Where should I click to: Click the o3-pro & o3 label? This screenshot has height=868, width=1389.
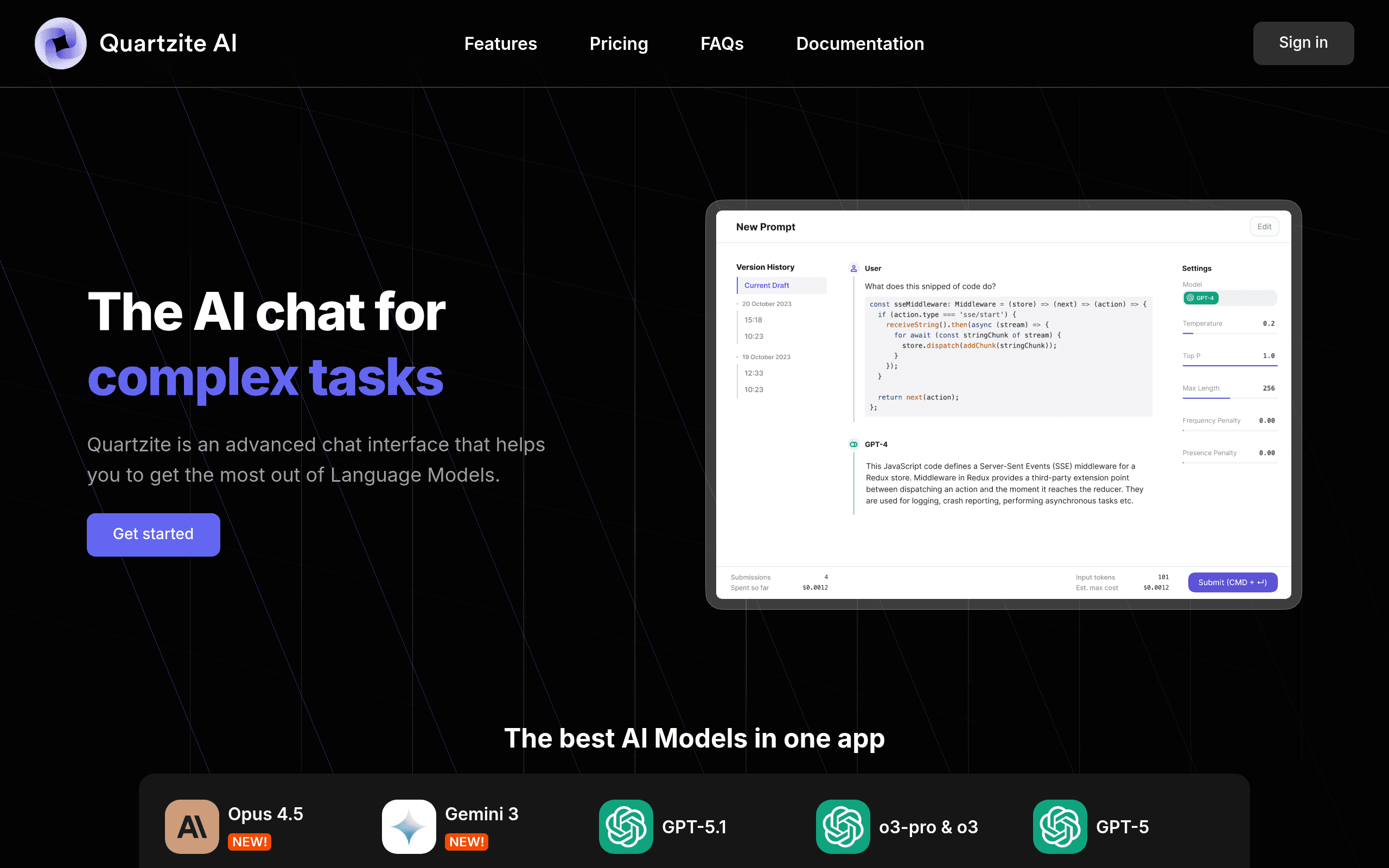[928, 827]
